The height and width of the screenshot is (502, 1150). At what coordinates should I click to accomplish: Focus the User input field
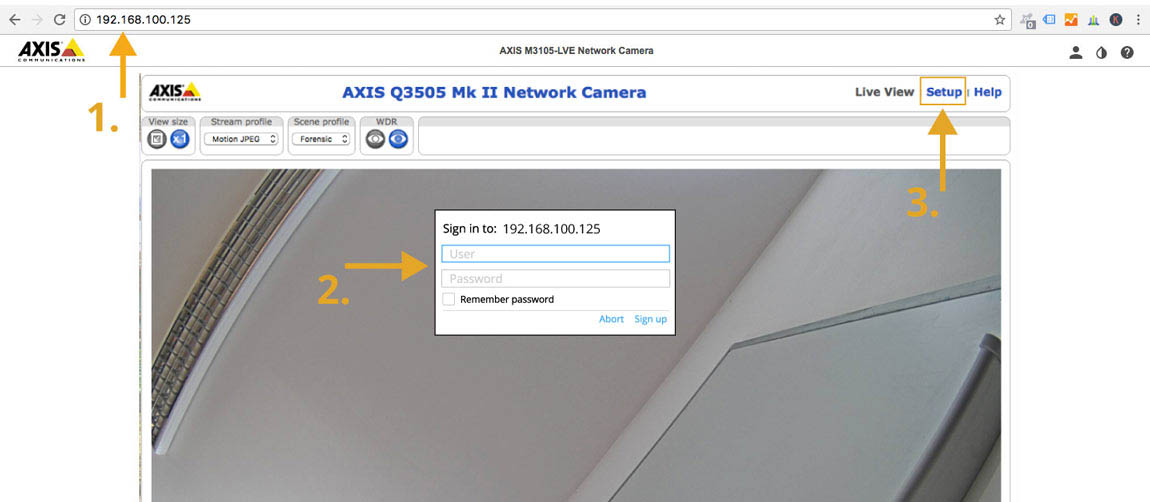click(555, 254)
